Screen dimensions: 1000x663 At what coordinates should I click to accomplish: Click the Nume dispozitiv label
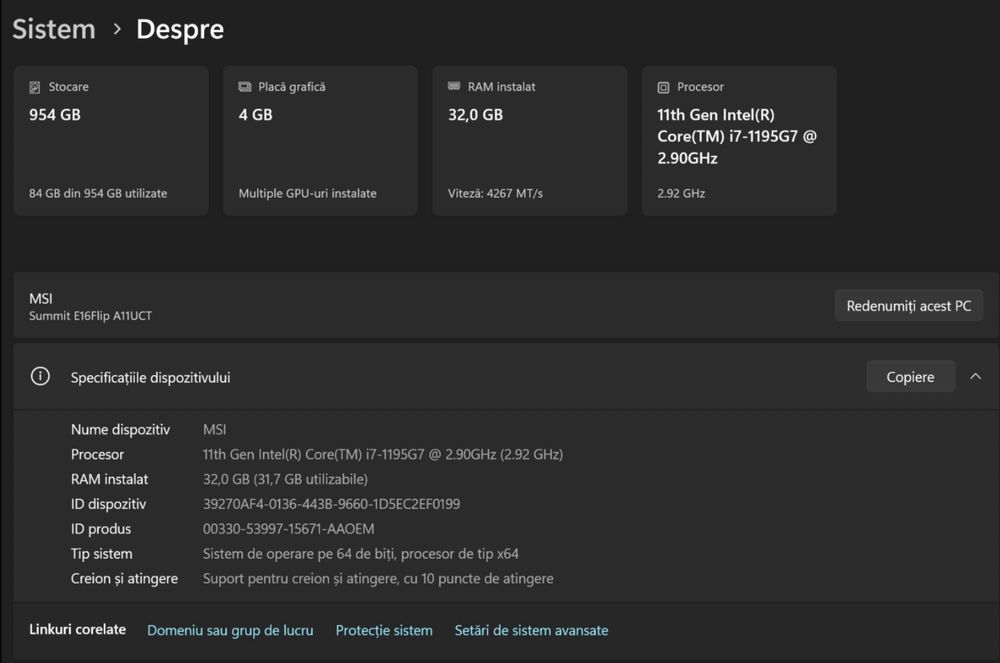pos(121,430)
